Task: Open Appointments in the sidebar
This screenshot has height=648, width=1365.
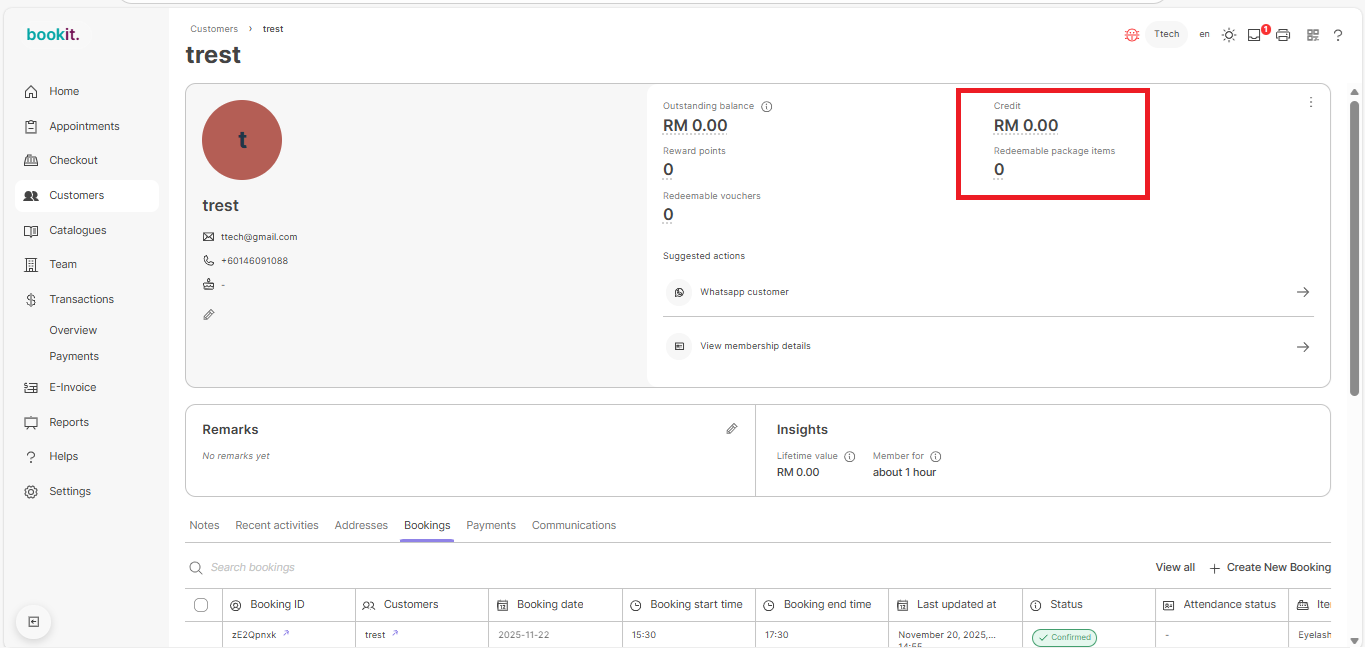Action: (x=84, y=126)
